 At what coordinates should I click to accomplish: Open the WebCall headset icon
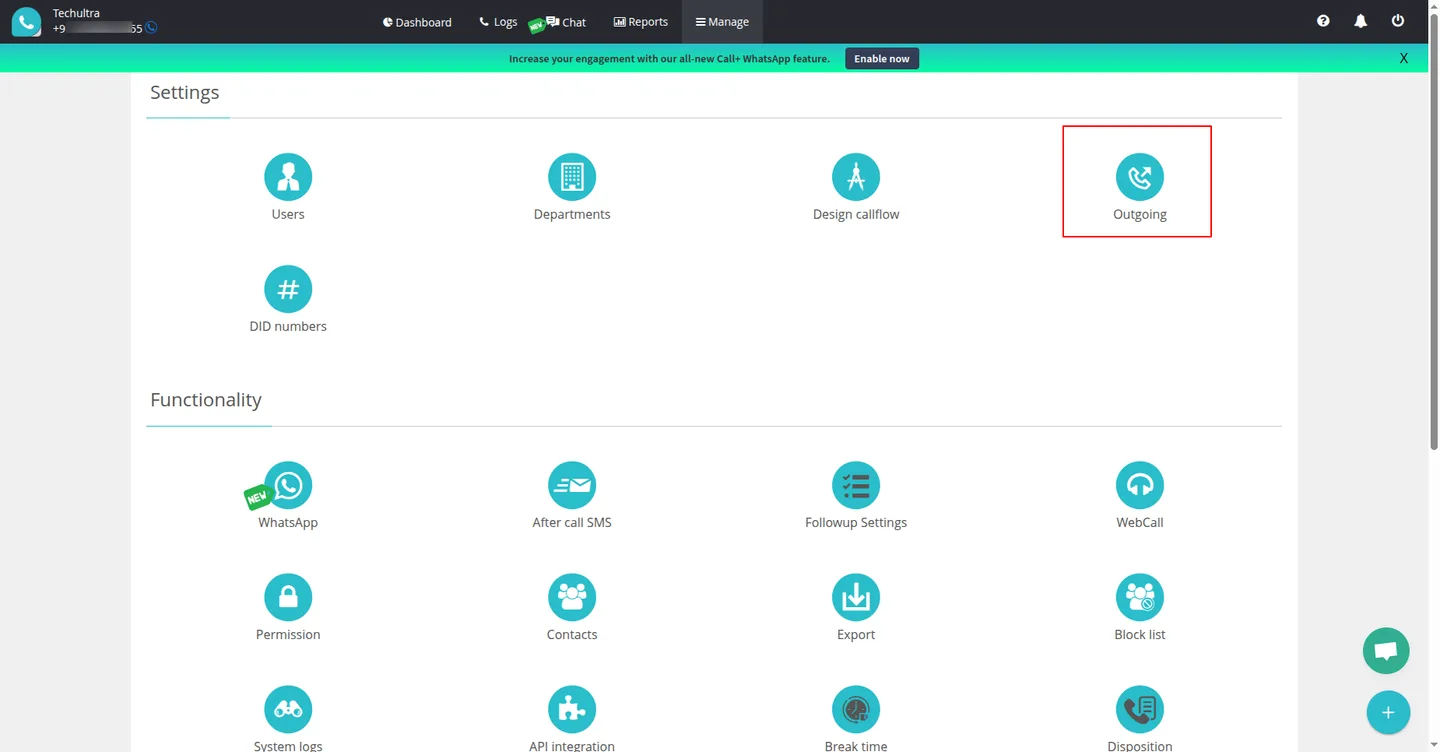click(x=1140, y=485)
